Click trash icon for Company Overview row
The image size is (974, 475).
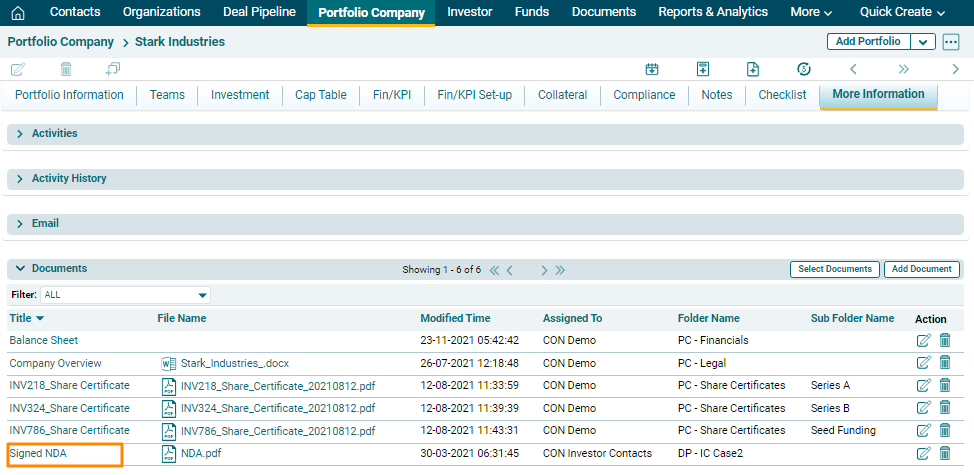(945, 363)
